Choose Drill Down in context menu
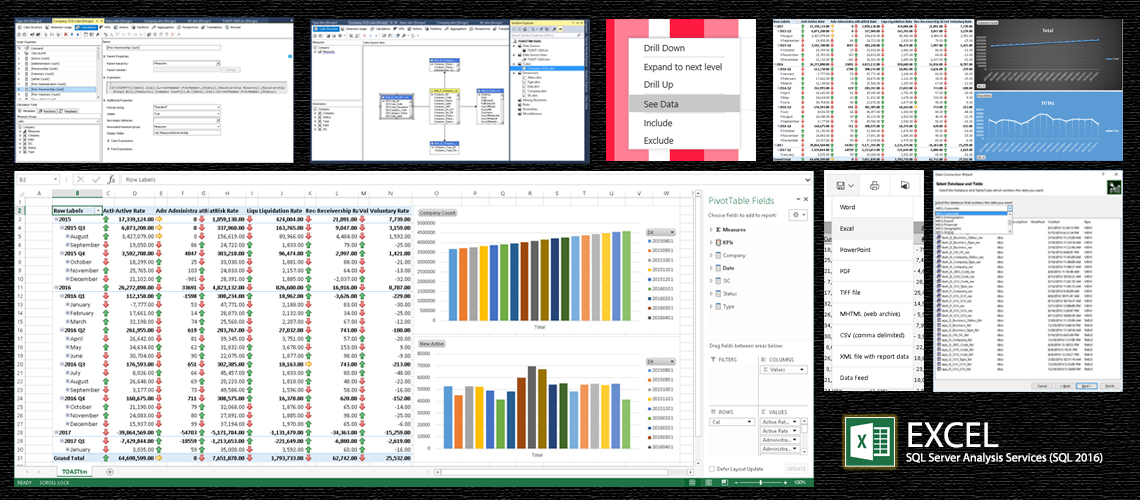This screenshot has height=500, width=1140. coord(664,48)
